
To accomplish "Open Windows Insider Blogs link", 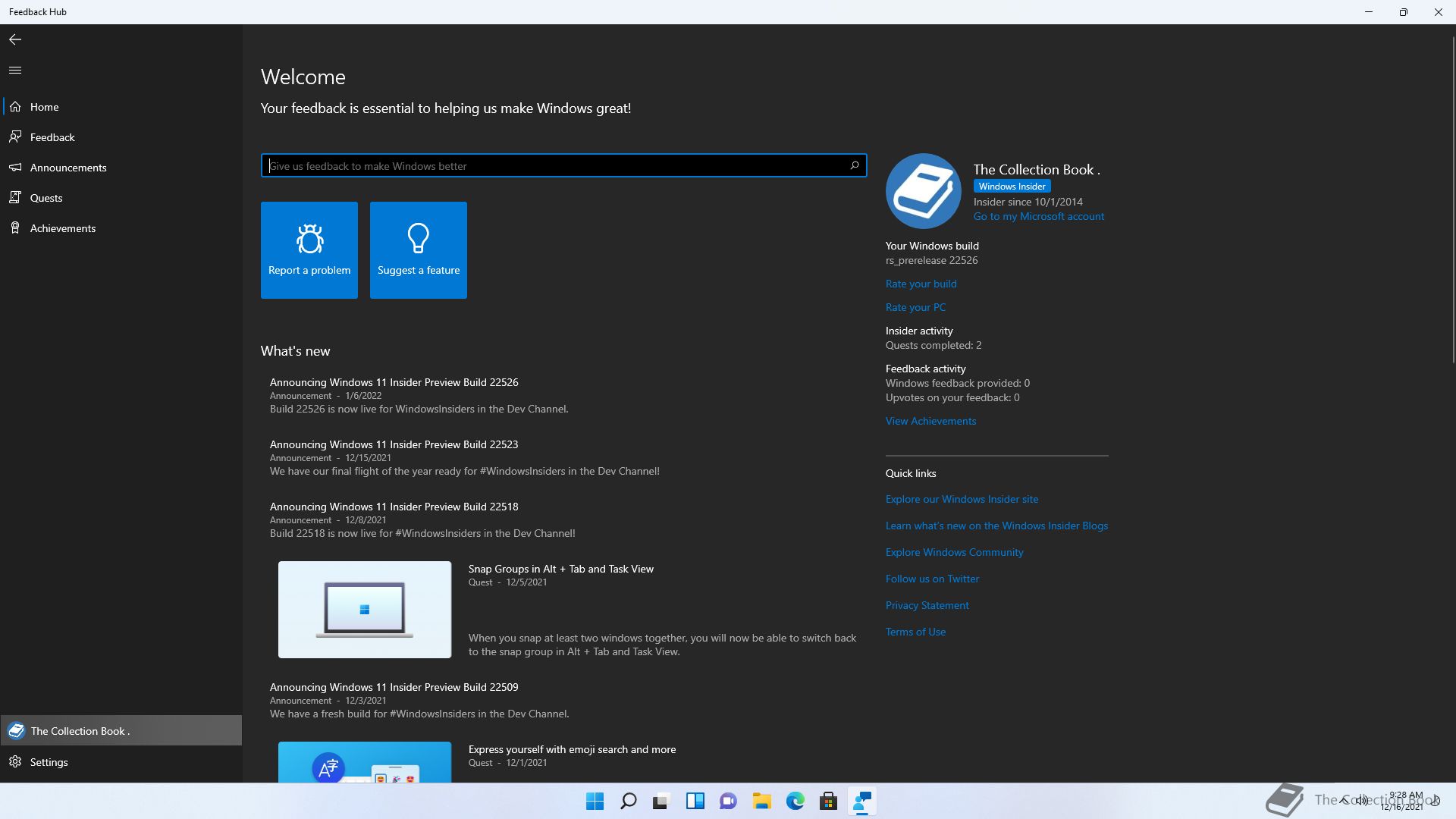I will tap(997, 526).
